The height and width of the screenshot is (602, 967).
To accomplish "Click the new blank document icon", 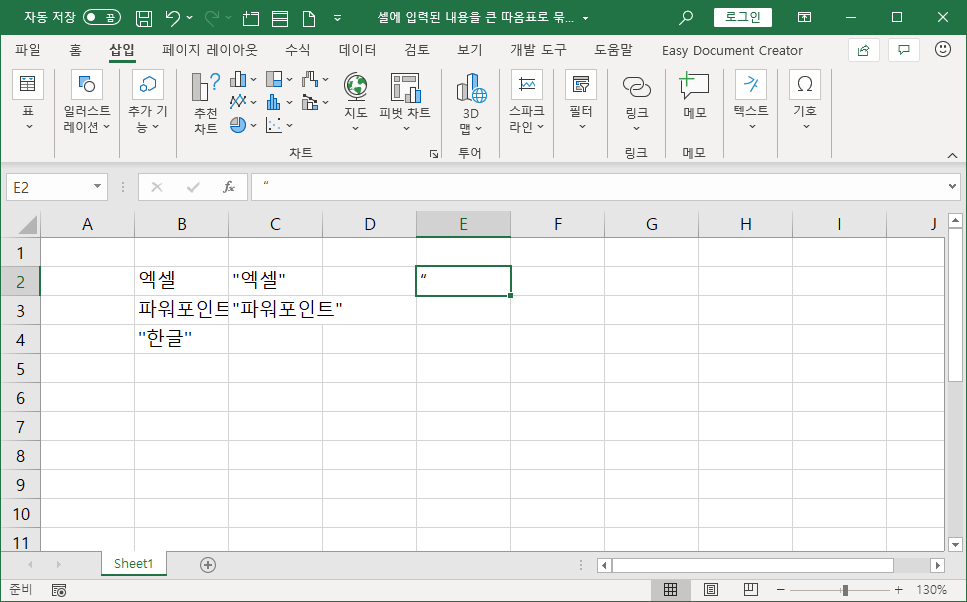I will pos(308,18).
